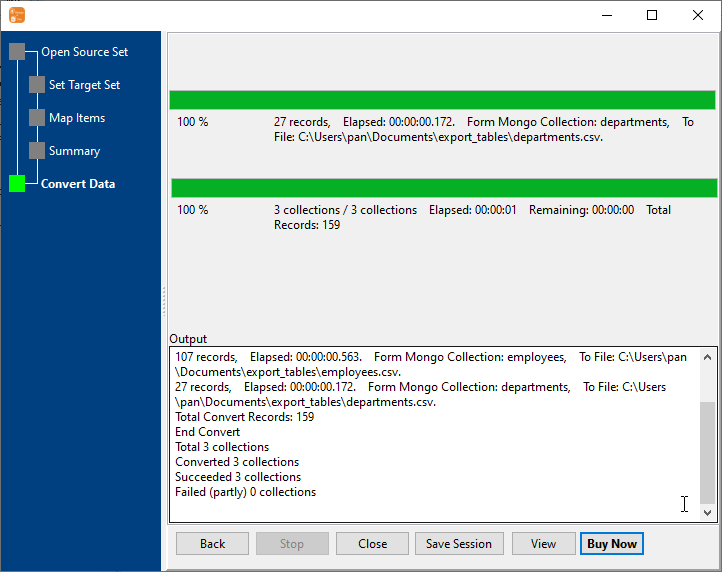Click the Map Items step square icon

[37, 118]
